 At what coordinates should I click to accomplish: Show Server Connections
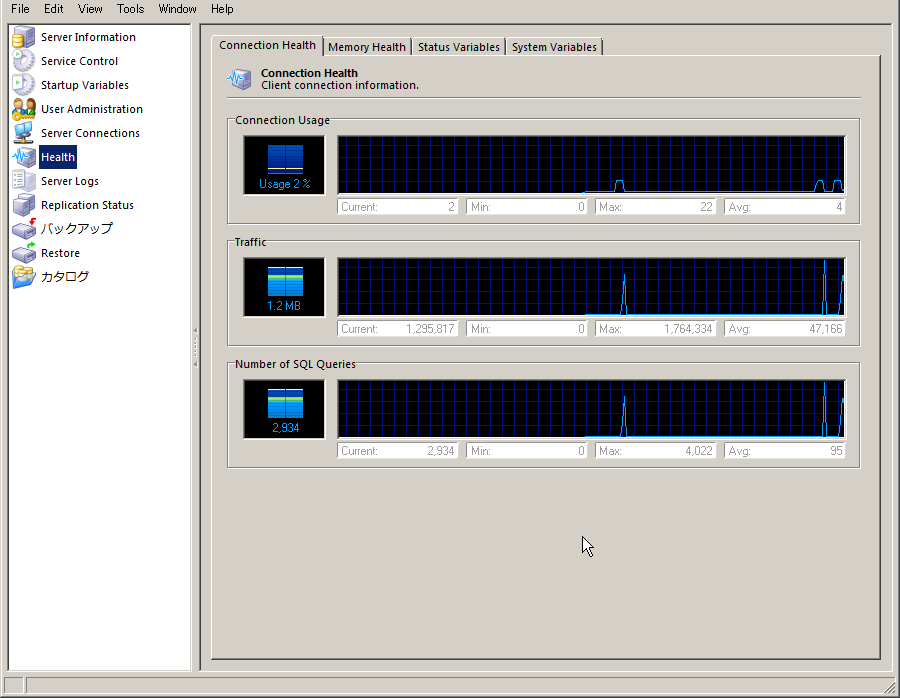pyautogui.click(x=90, y=133)
